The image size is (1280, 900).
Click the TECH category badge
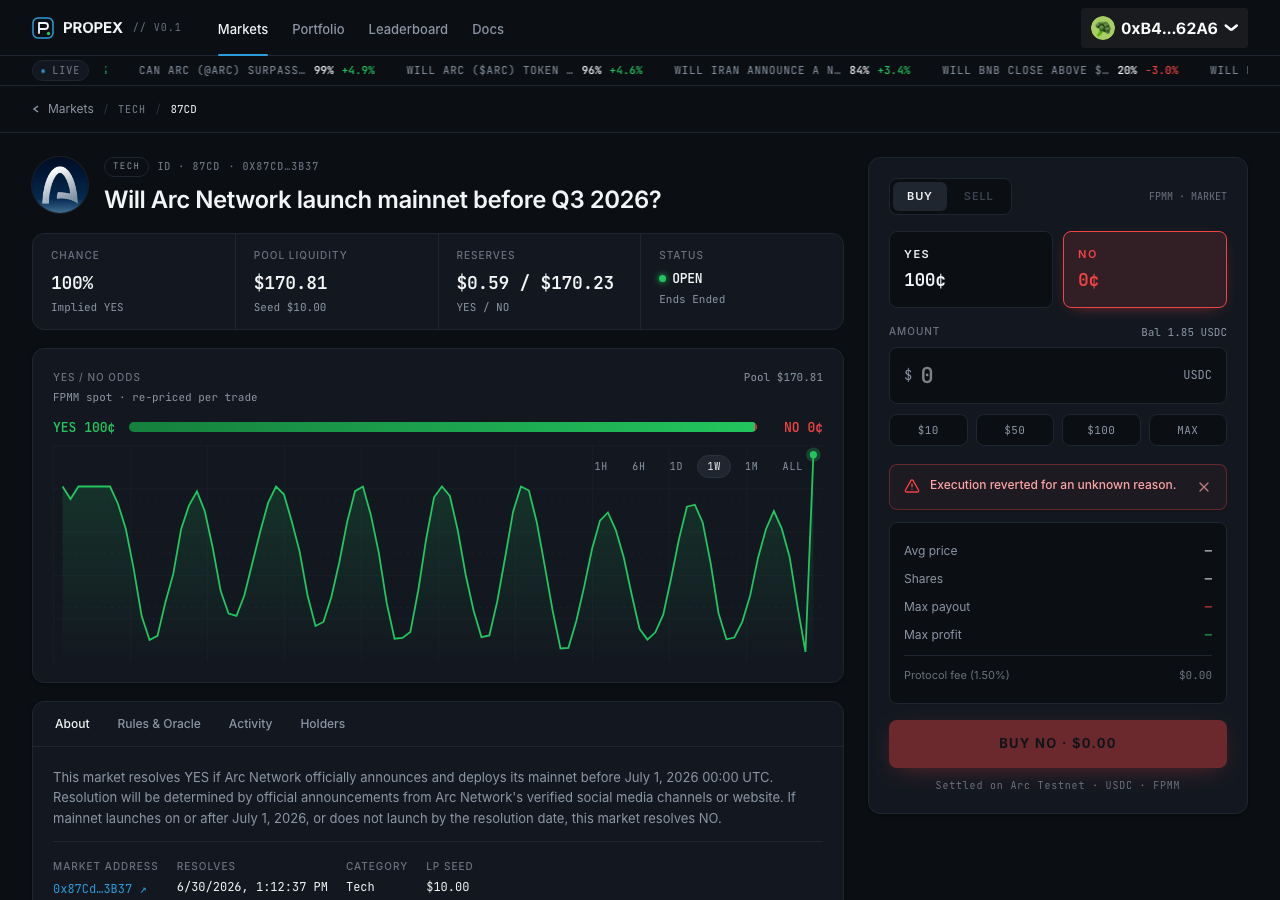126,167
